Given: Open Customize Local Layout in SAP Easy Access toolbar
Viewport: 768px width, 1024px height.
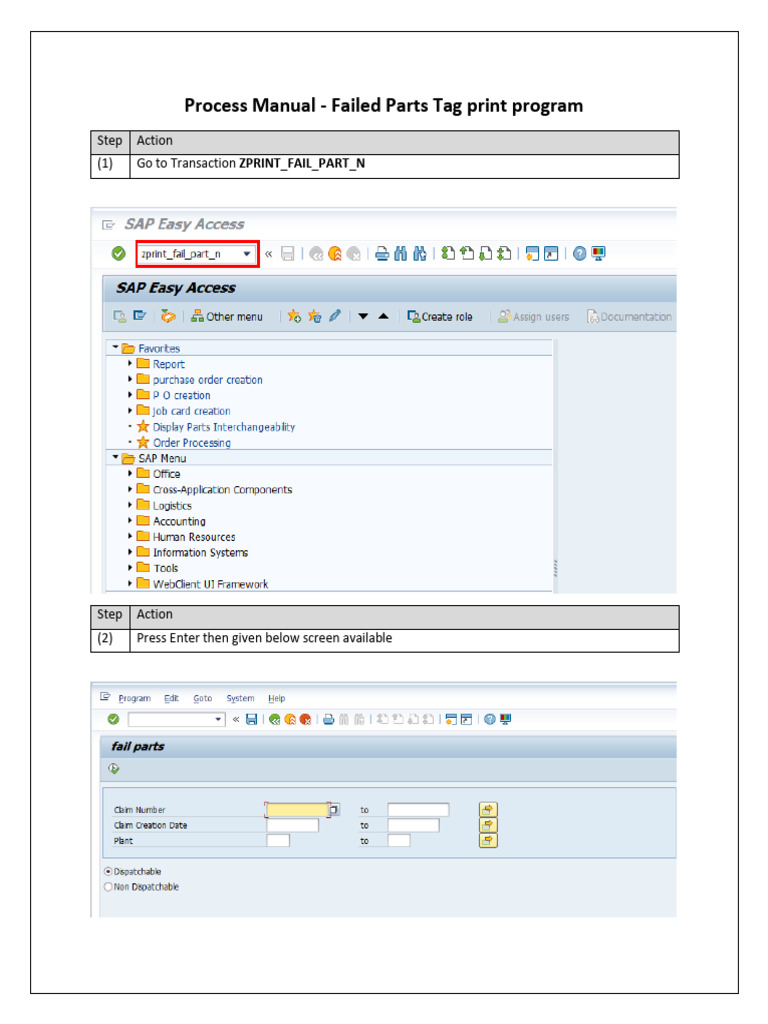Looking at the screenshot, I should click(x=598, y=253).
